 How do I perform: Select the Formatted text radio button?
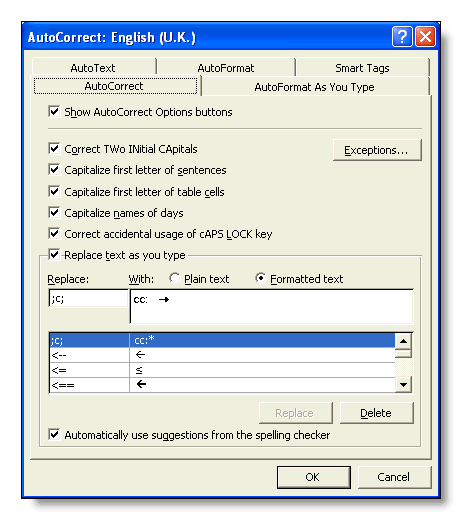pyautogui.click(x=260, y=278)
